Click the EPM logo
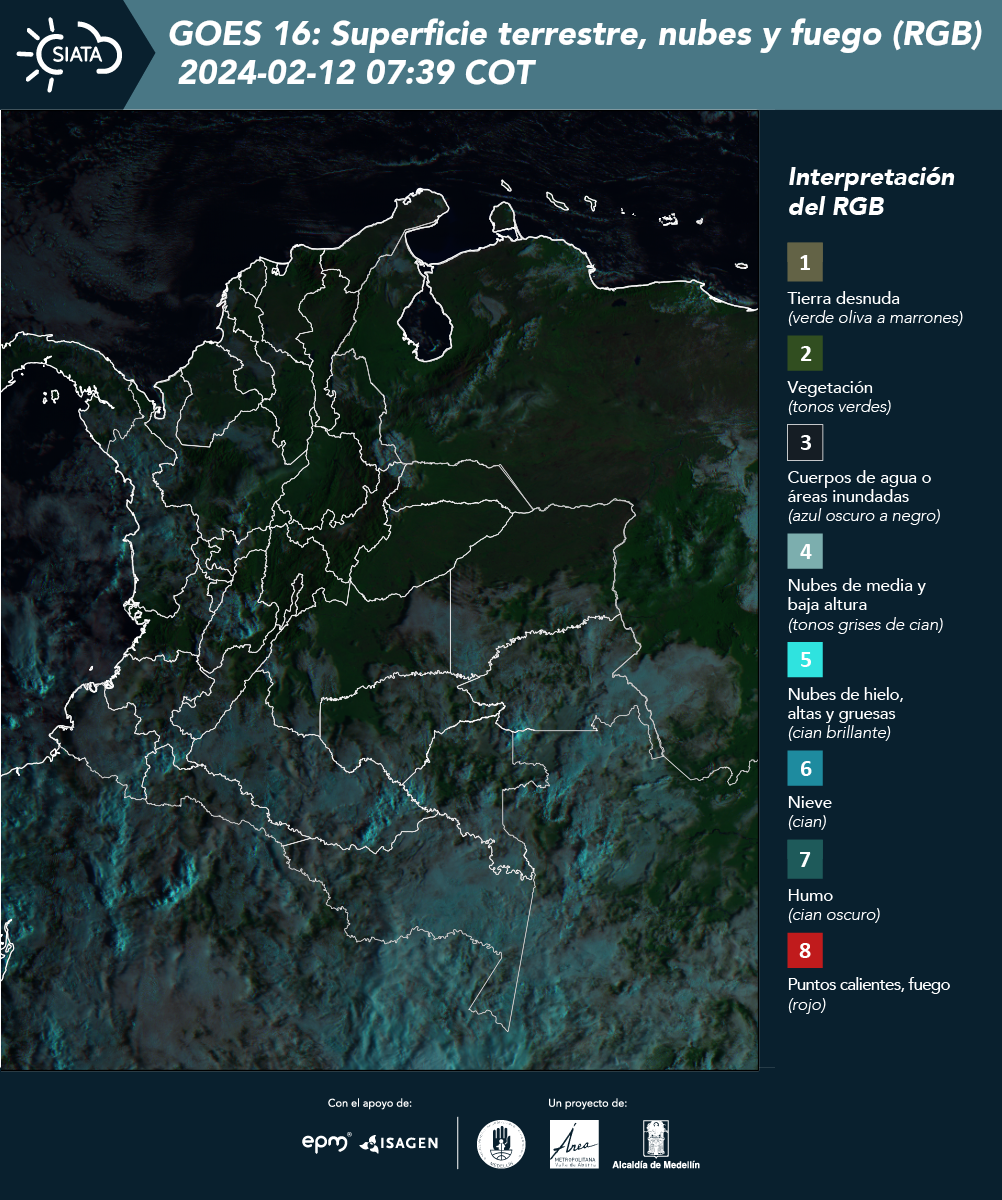The width and height of the screenshot is (1002, 1200). [x=327, y=1142]
